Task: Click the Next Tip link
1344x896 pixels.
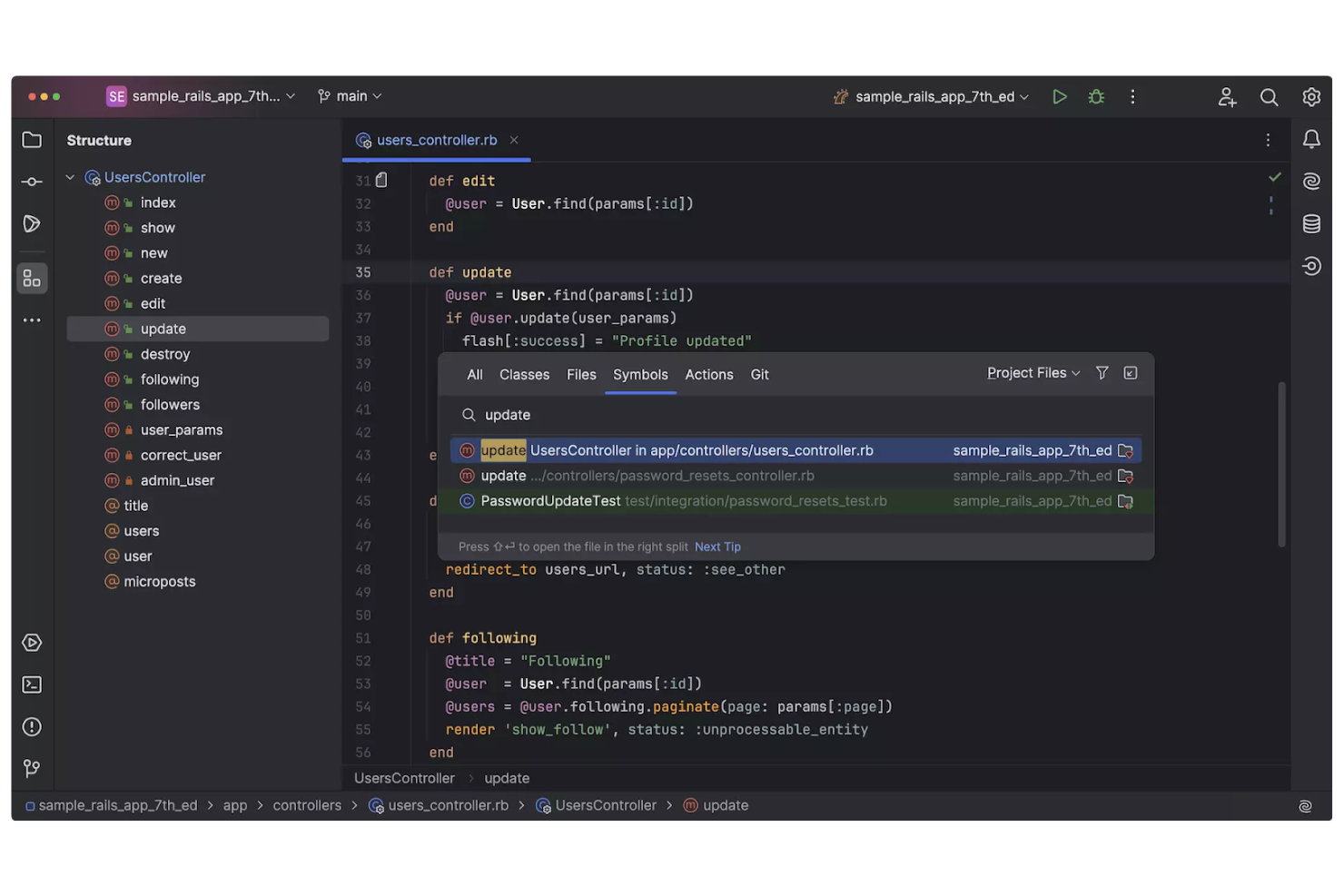Action: [717, 546]
